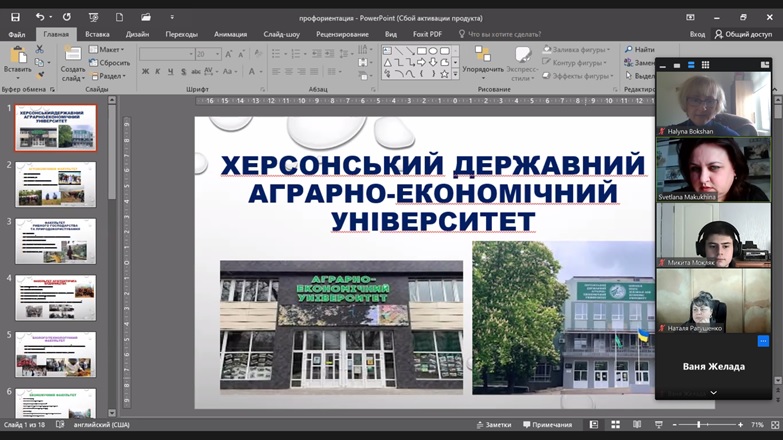The image size is (783, 440).
Task: Decrease font size with the smaller A icon
Action: (241, 54)
